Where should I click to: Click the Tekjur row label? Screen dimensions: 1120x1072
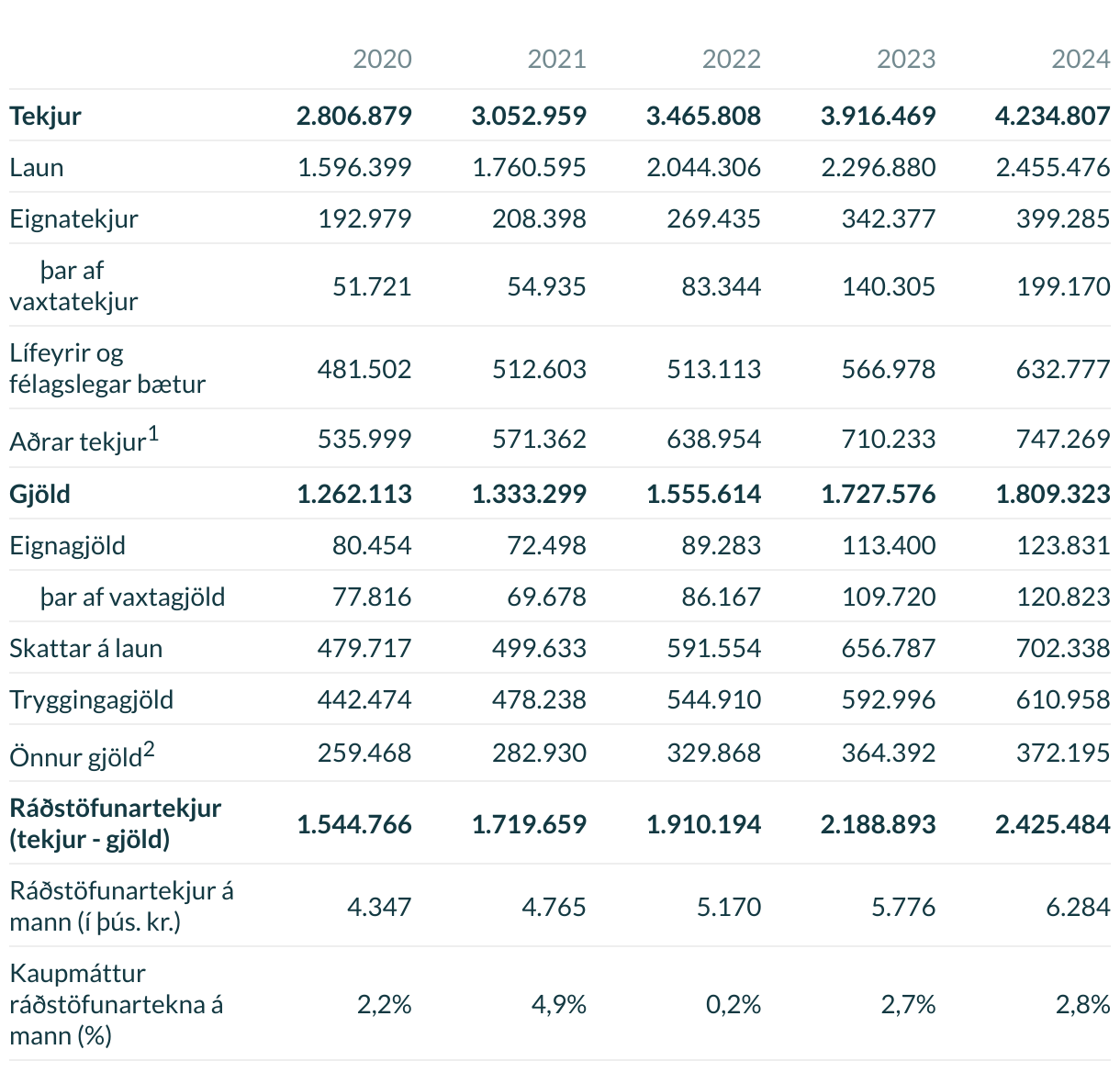pyautogui.click(x=46, y=117)
